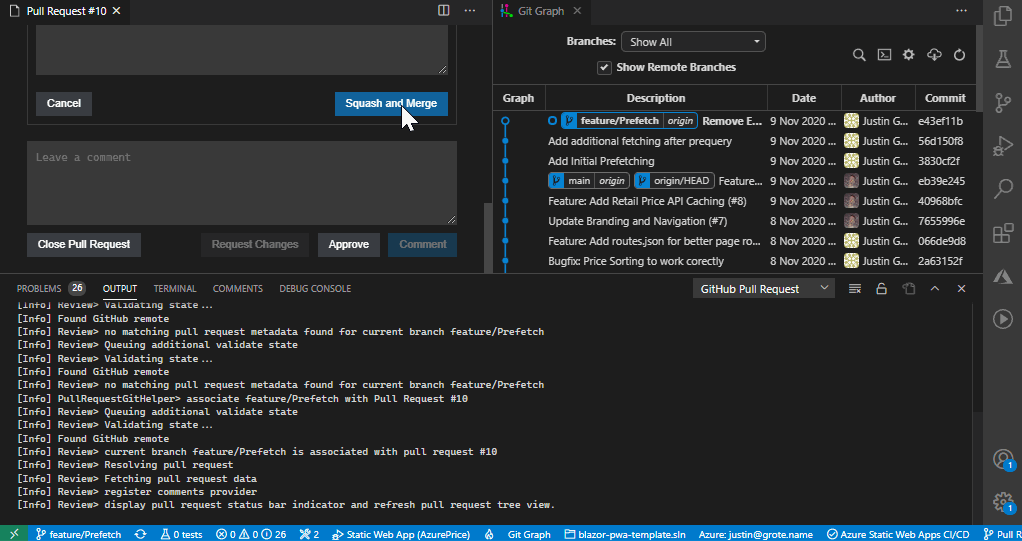Click the remote indicator in status bar
This screenshot has width=1022, height=541.
[x=14, y=534]
